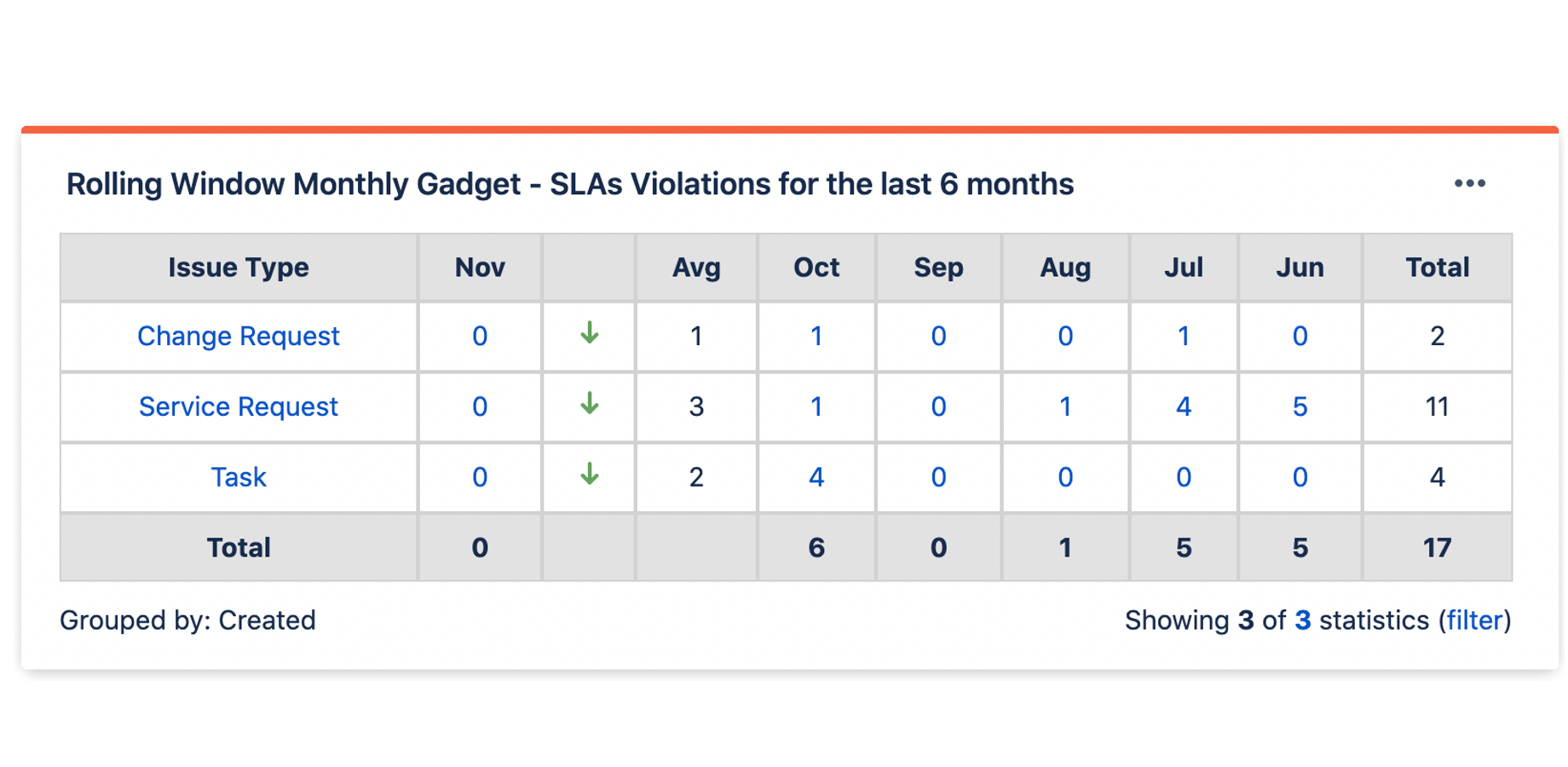1568x767 pixels.
Task: Click the Avg column header
Action: point(696,268)
